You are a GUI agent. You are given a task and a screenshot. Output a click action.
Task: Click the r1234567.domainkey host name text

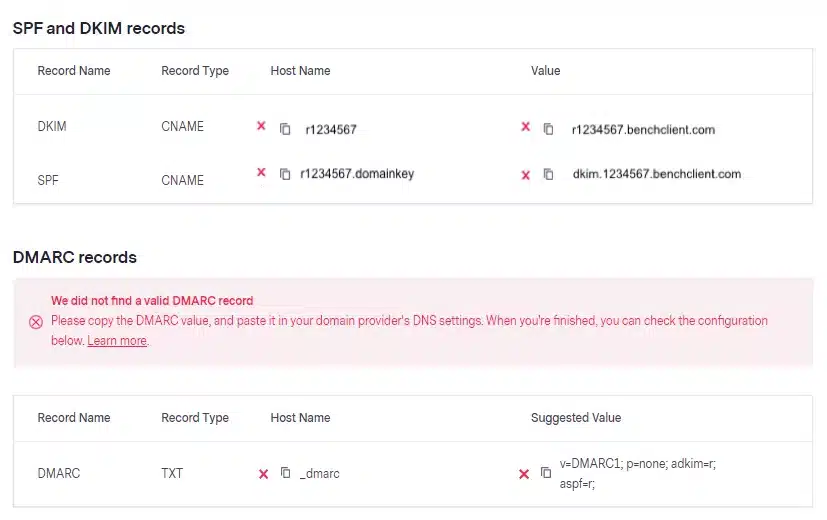[x=357, y=174]
